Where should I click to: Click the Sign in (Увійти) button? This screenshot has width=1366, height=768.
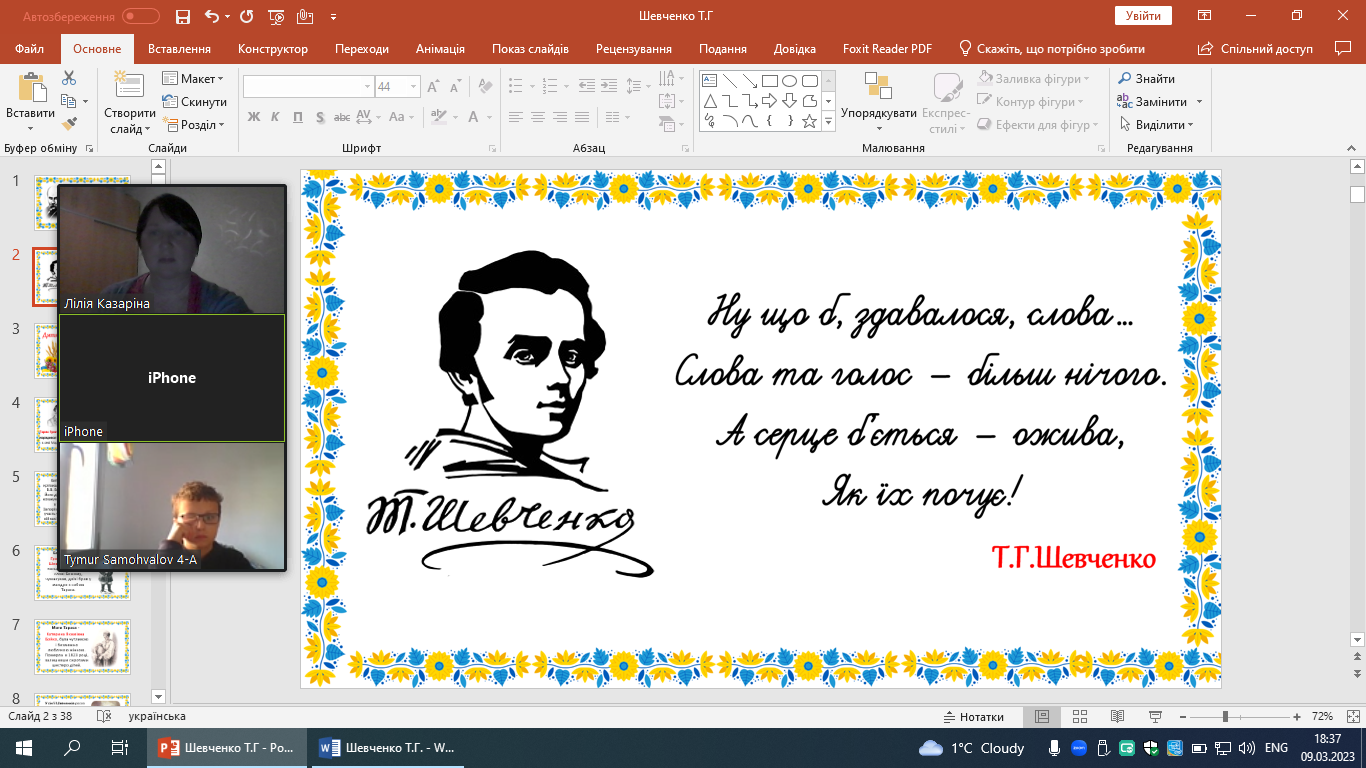[1142, 16]
